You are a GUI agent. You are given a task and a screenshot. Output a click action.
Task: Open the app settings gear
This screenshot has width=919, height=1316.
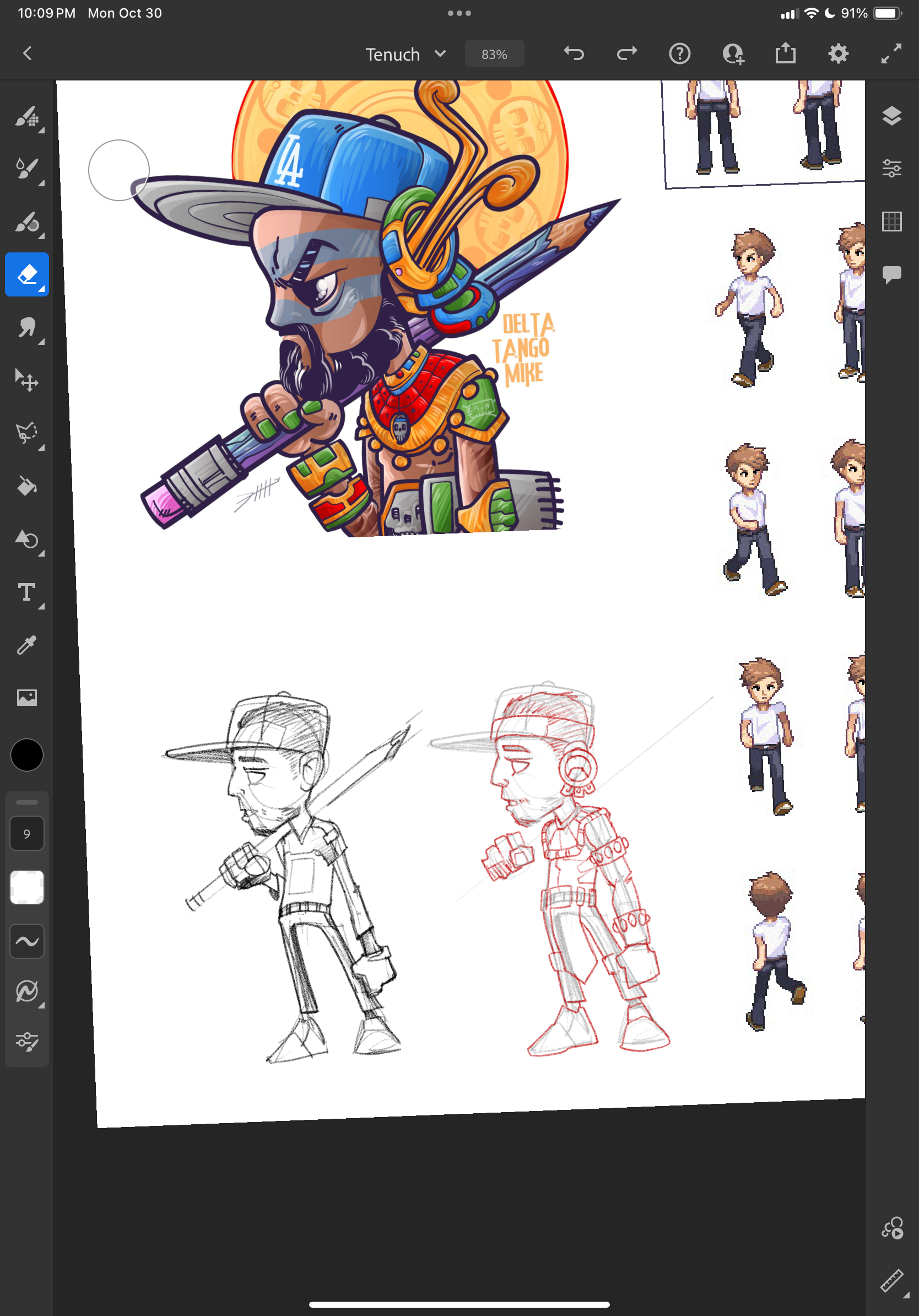(x=838, y=54)
